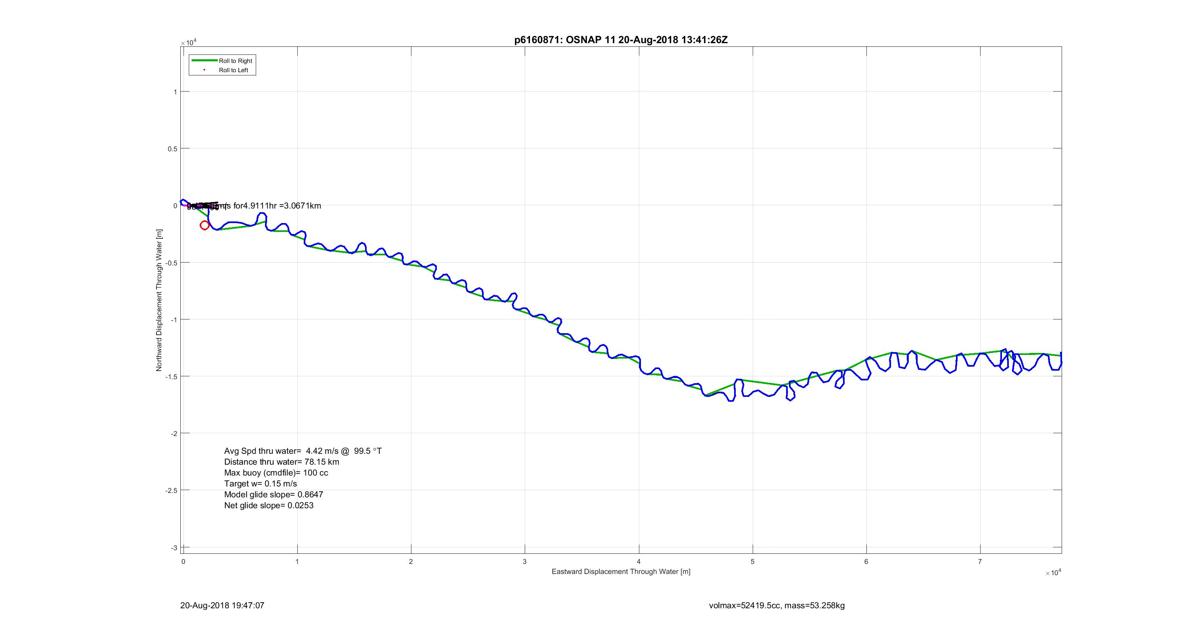Click x-axis tick label '6'
This screenshot has width=1200, height=622.
point(867,561)
